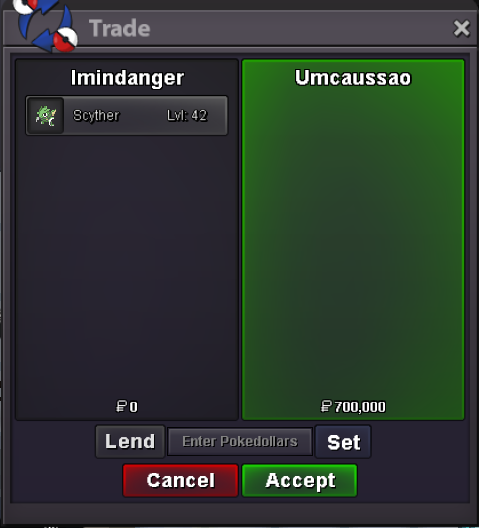Click the Trade title text
This screenshot has width=479, height=528.
tap(120, 28)
